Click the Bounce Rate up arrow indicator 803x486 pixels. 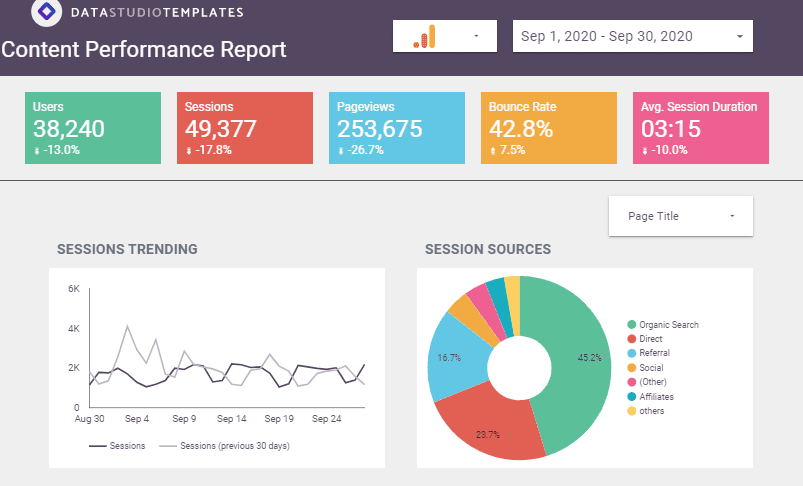493,151
